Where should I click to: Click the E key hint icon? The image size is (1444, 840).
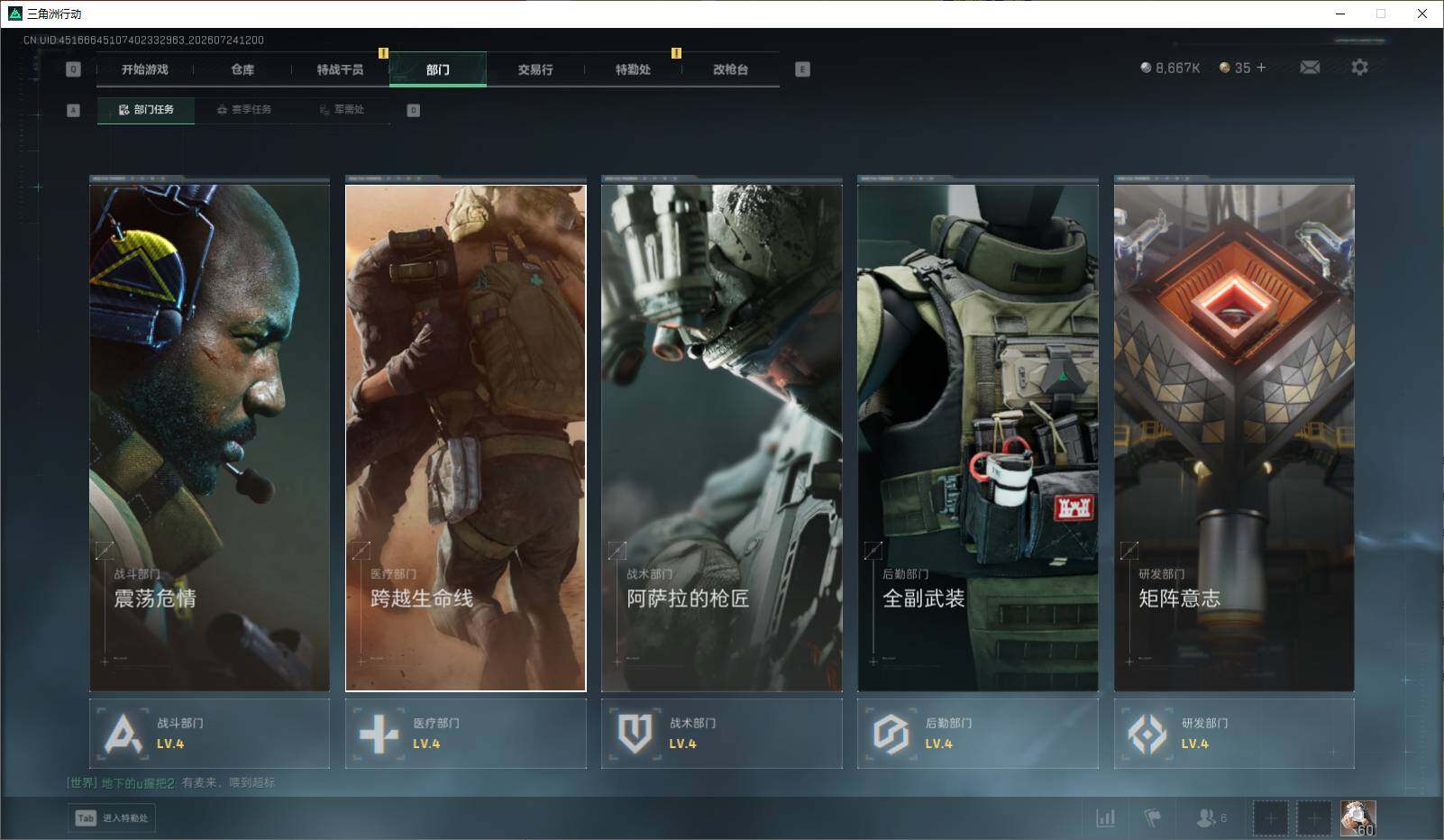[802, 69]
